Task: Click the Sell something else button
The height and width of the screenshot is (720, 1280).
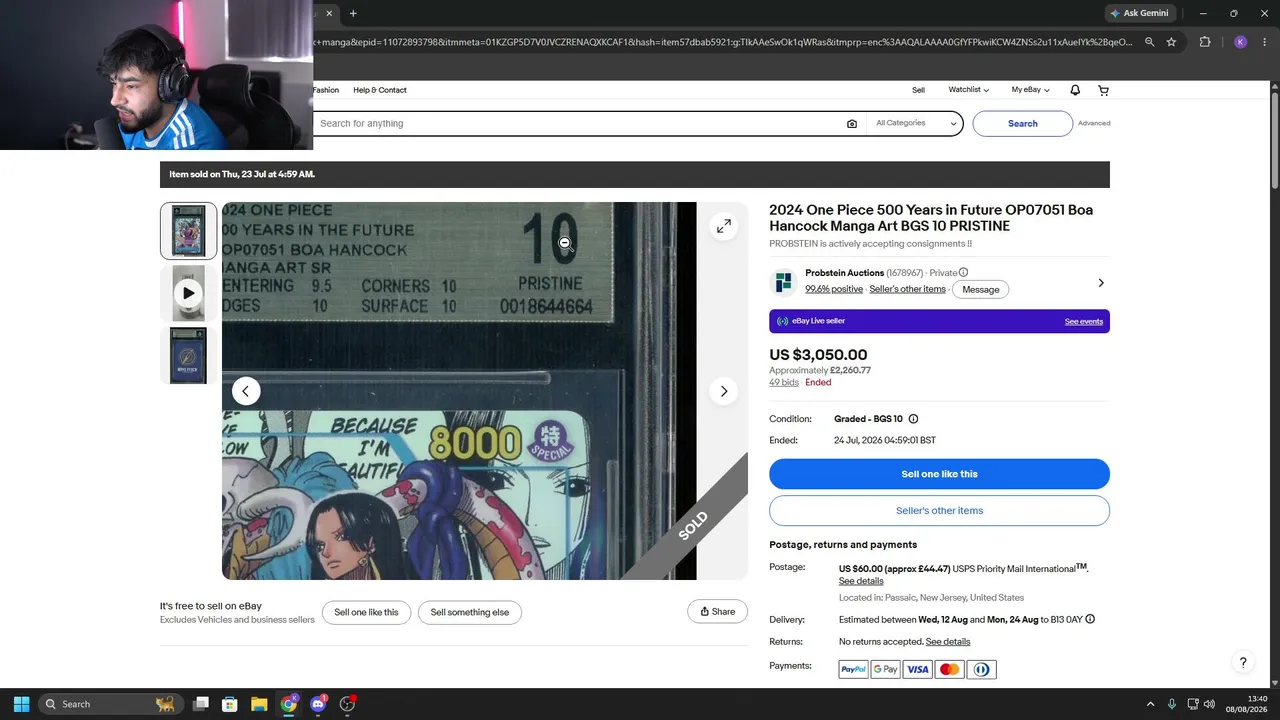Action: click(470, 612)
